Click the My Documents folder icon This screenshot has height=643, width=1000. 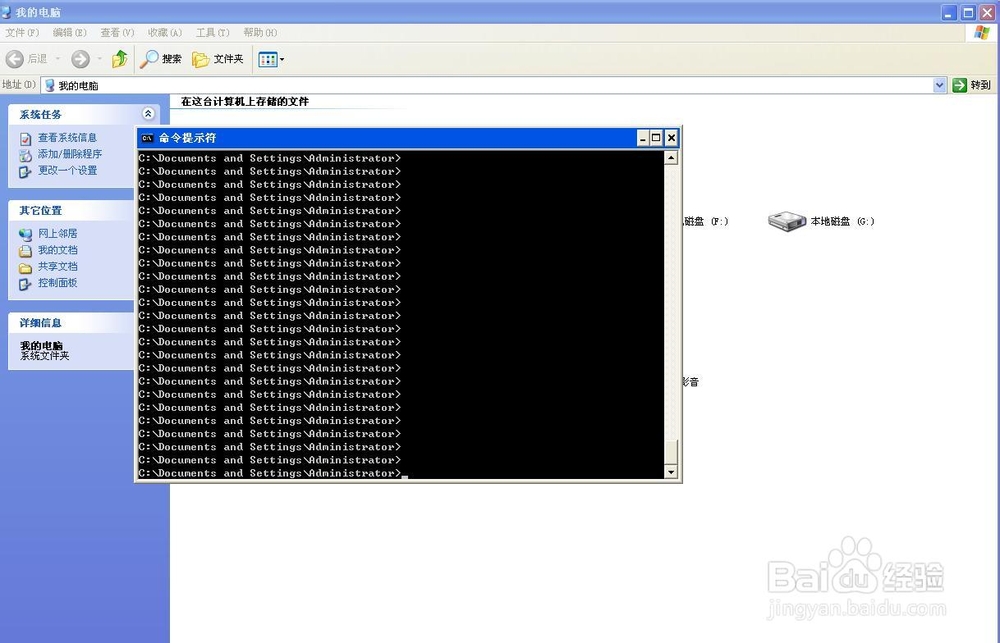[x=26, y=251]
